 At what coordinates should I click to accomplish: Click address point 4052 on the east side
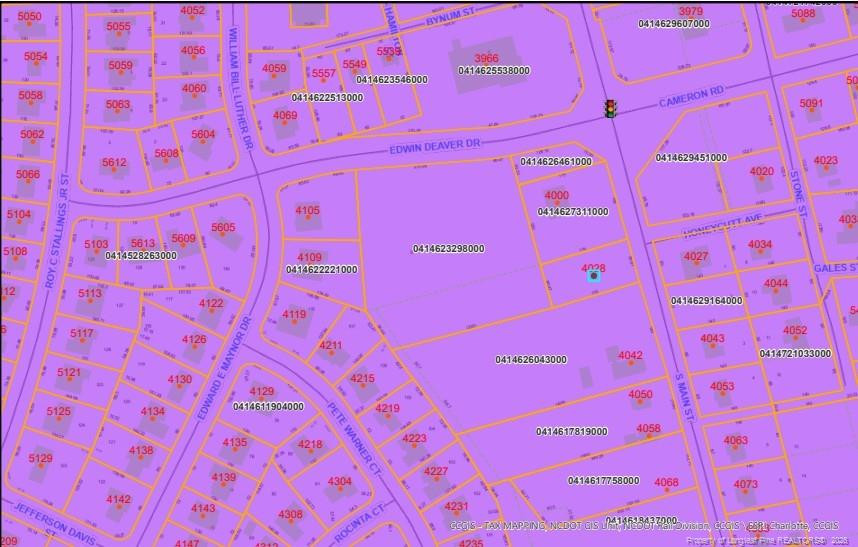click(795, 337)
